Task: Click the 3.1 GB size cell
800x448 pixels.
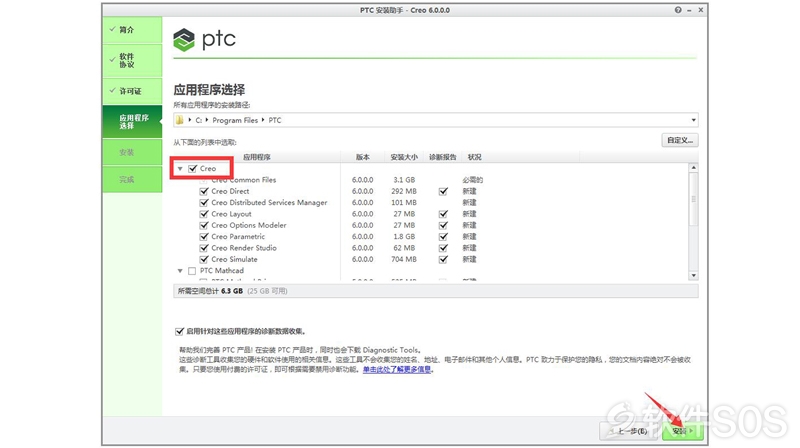Action: coord(404,180)
